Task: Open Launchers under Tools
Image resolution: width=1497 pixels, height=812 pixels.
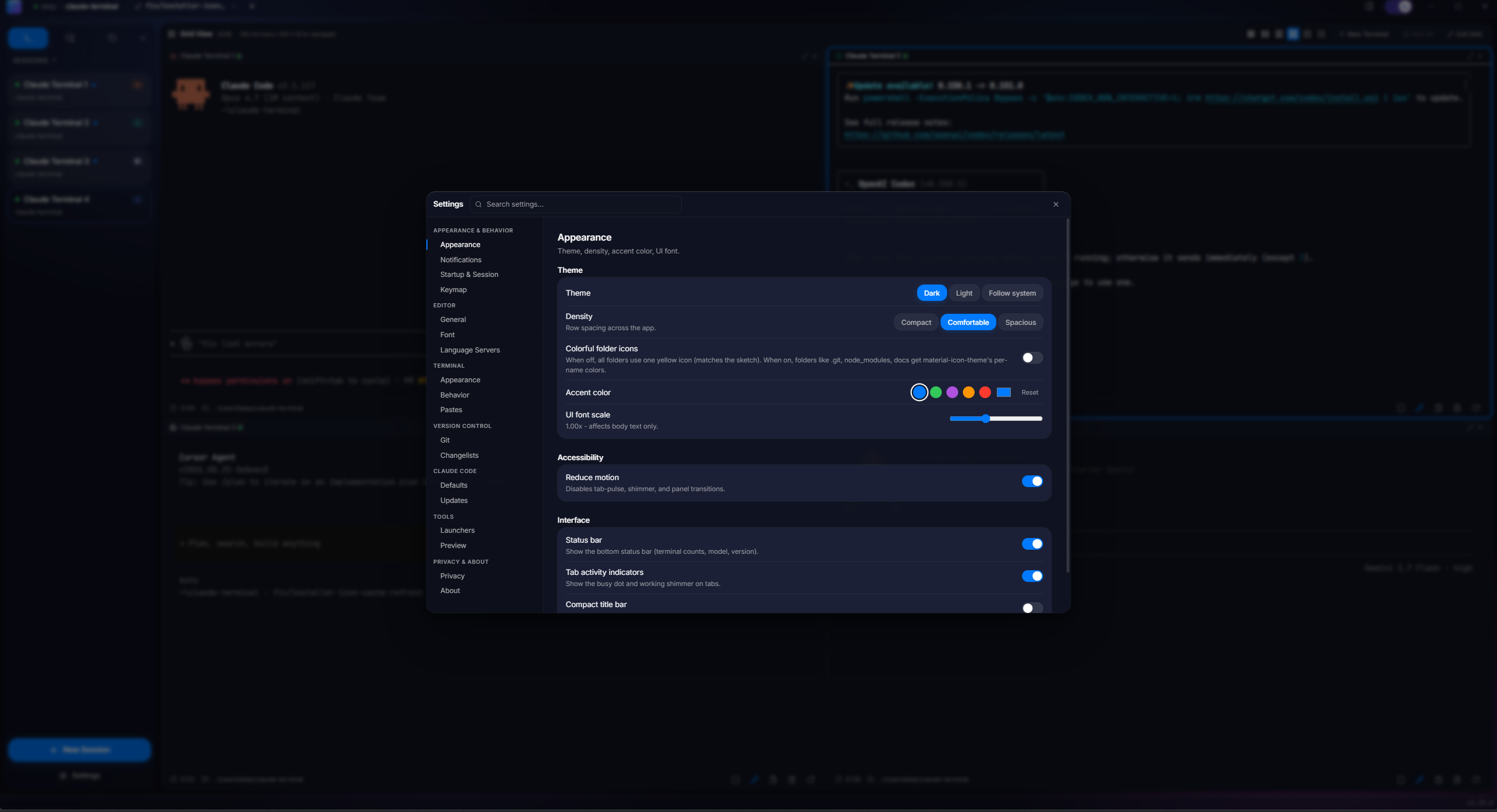Action: [x=457, y=530]
